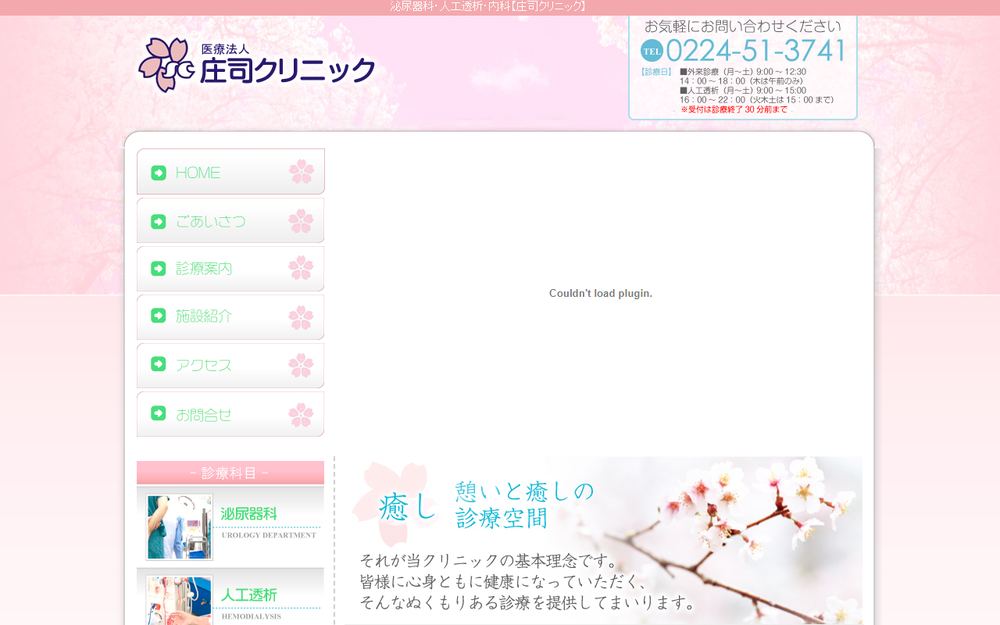Click the 憩いと癒しの診療空間 banner heading
1000x625 pixels.
[524, 504]
